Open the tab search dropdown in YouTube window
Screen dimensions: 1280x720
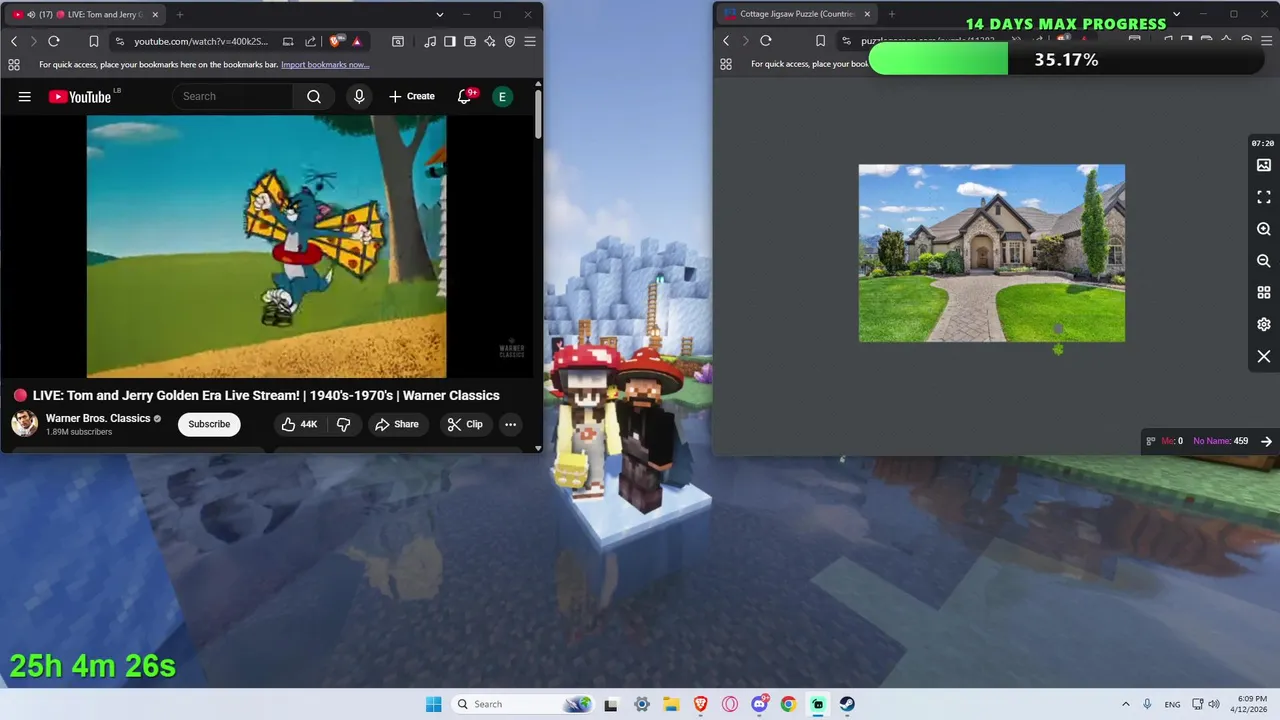click(x=439, y=15)
